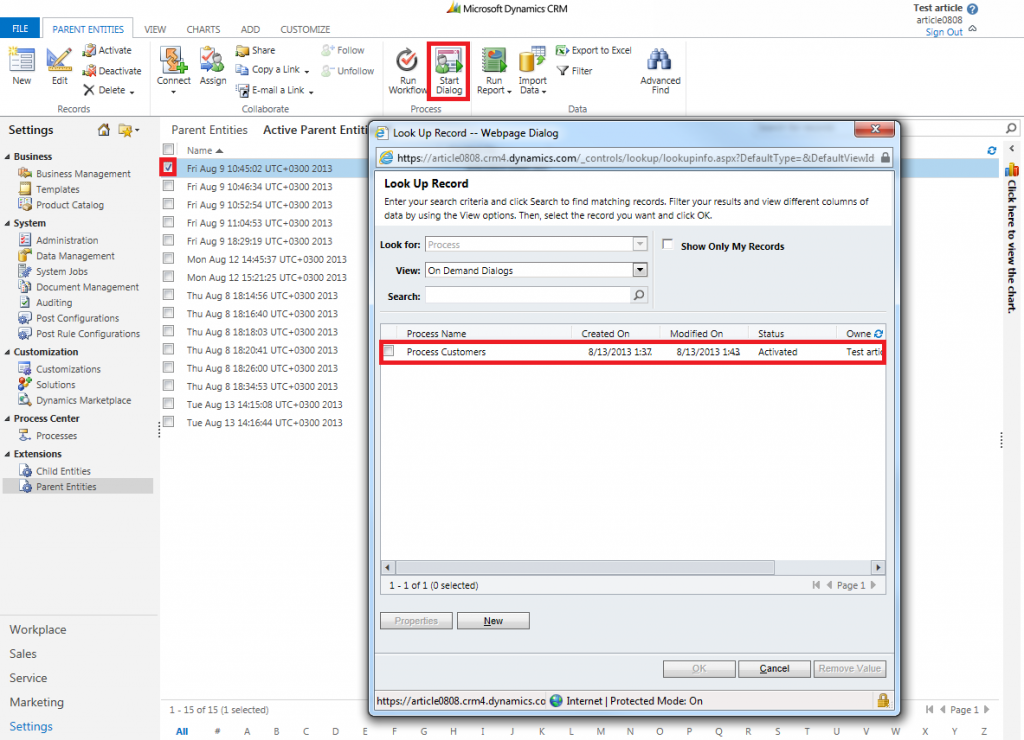This screenshot has width=1024, height=740.
Task: Open the Customize ribbon tab
Action: pyautogui.click(x=305, y=29)
